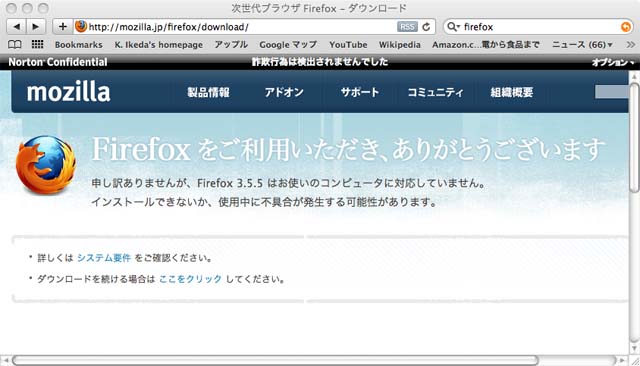The height and width of the screenshot is (366, 640).
Task: Click the window resize grip
Action: click(x=634, y=361)
